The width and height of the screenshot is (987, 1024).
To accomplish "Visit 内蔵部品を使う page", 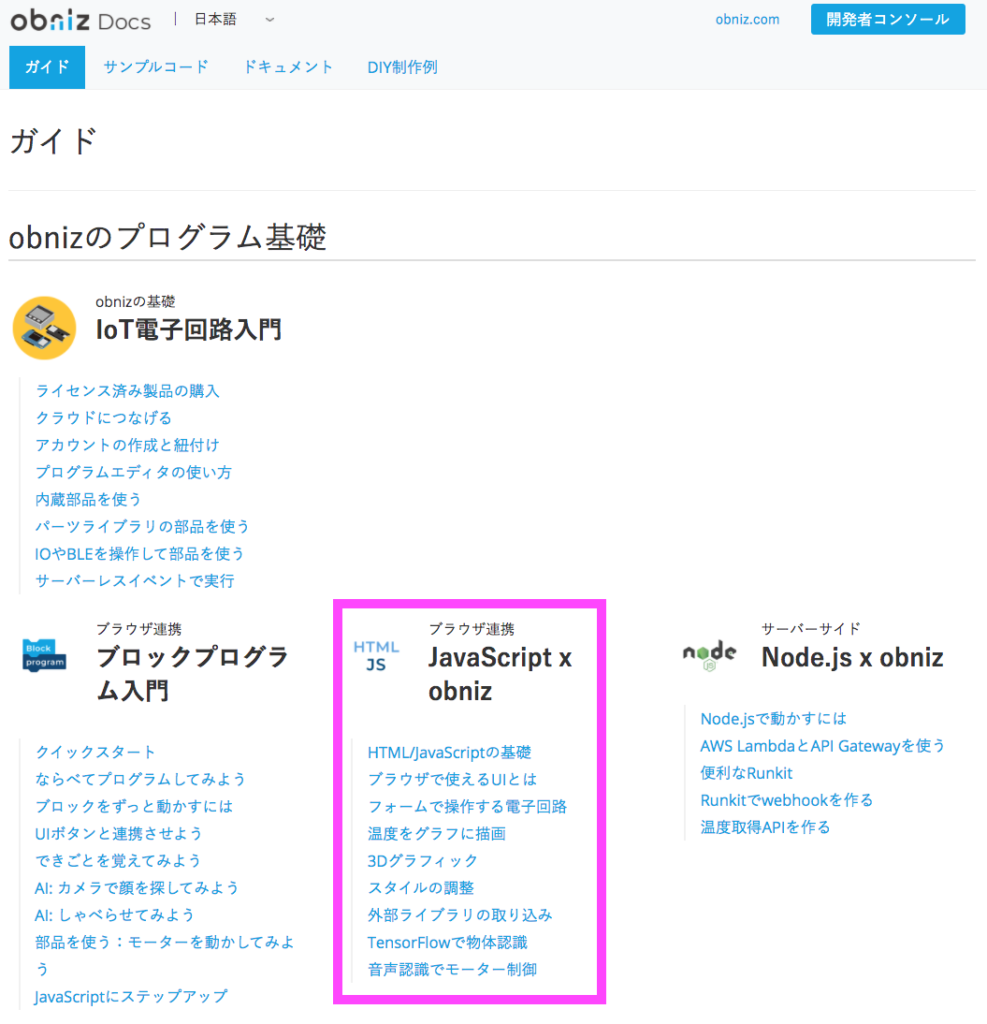I will (x=88, y=500).
